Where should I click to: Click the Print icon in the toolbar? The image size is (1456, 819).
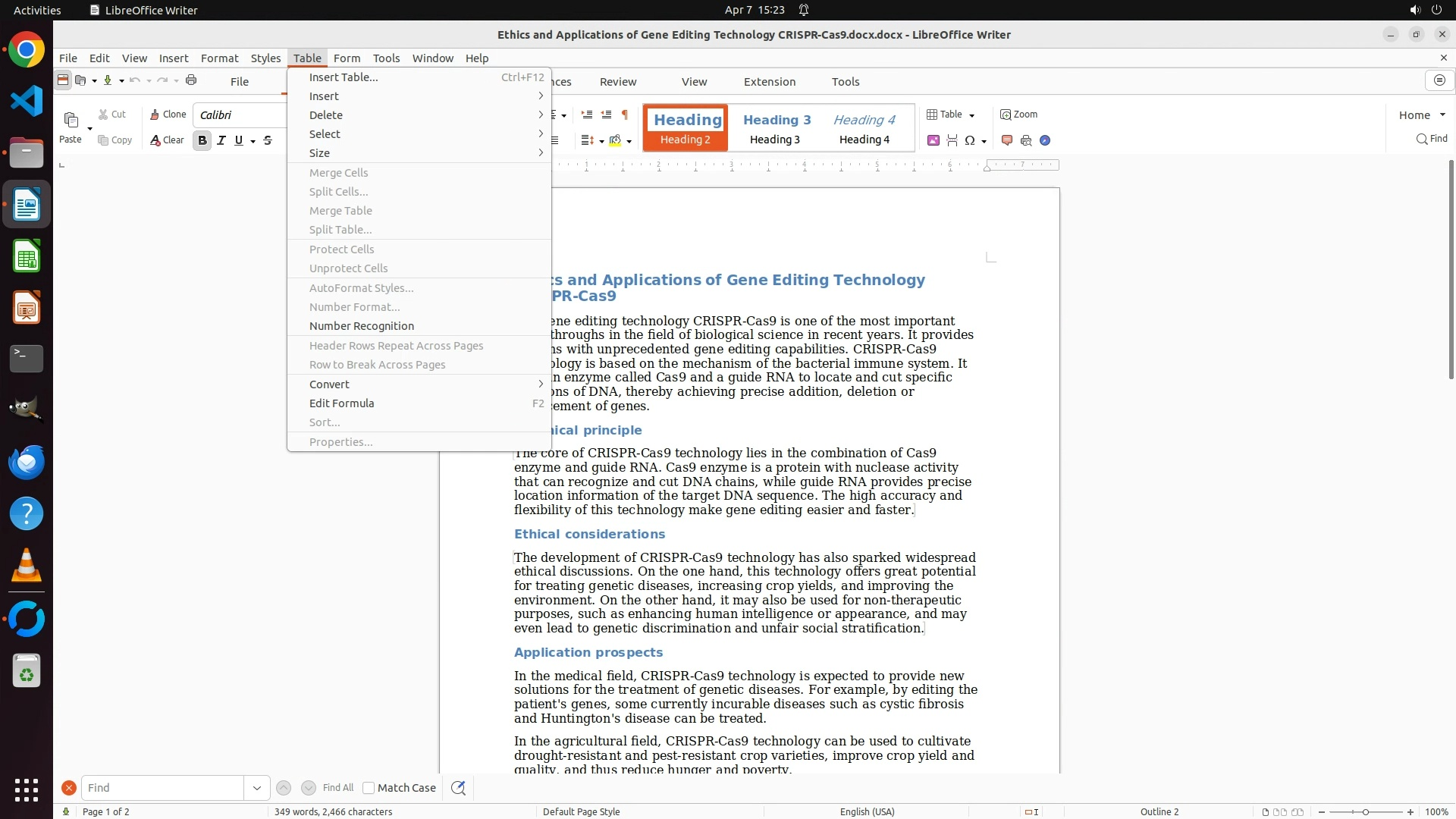click(191, 80)
